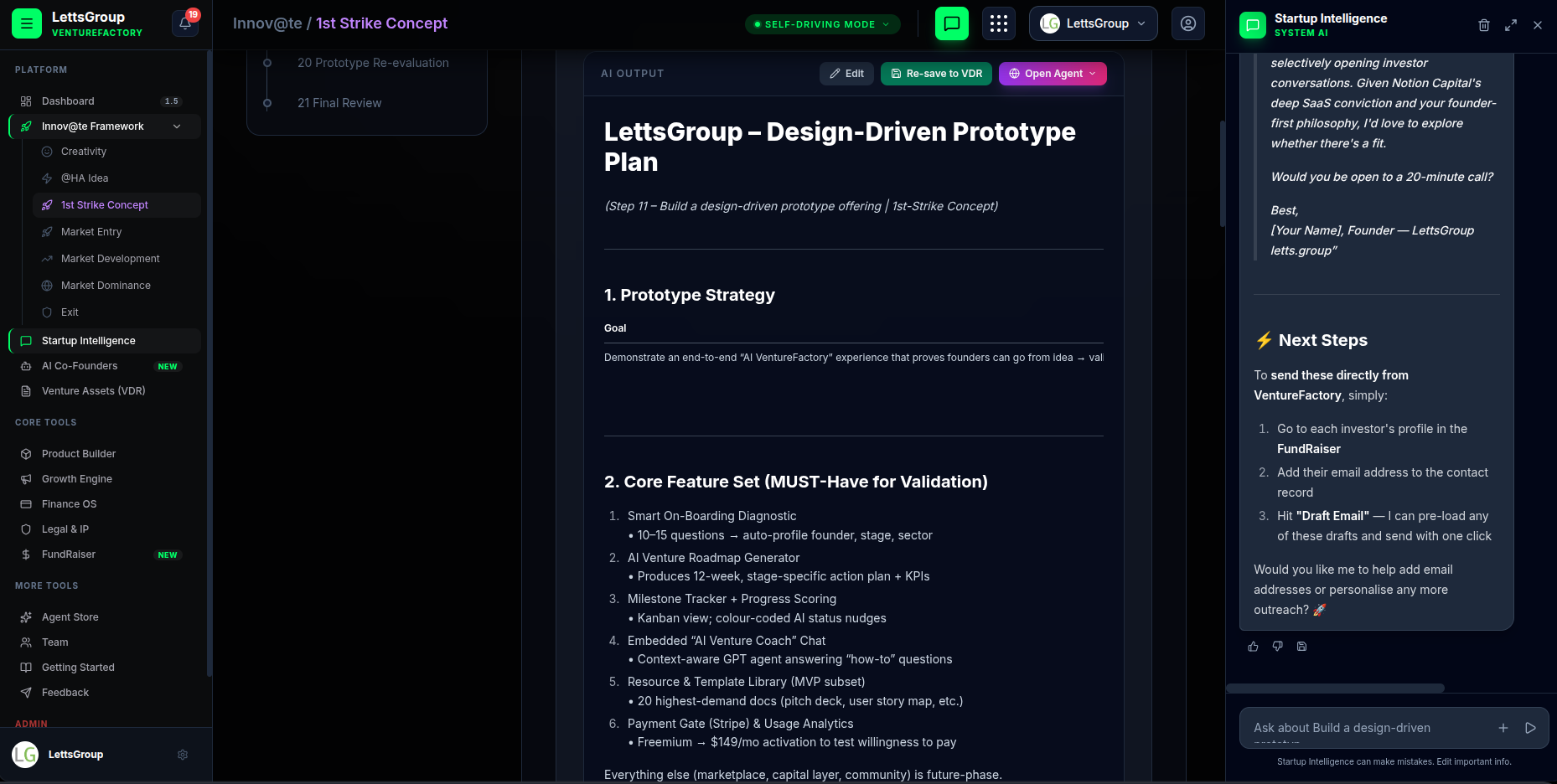This screenshot has height=784, width=1557.
Task: Open FundRaiser tool
Action: click(105, 554)
